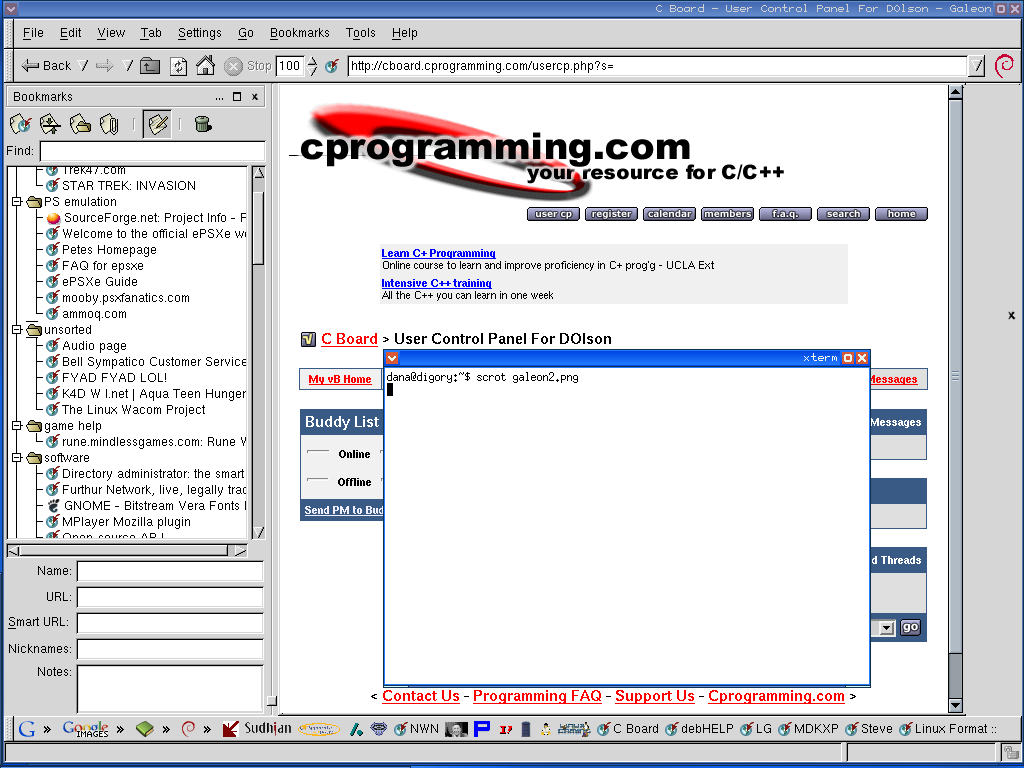Open the Bookmarks menu
1024x768 pixels.
(x=299, y=33)
